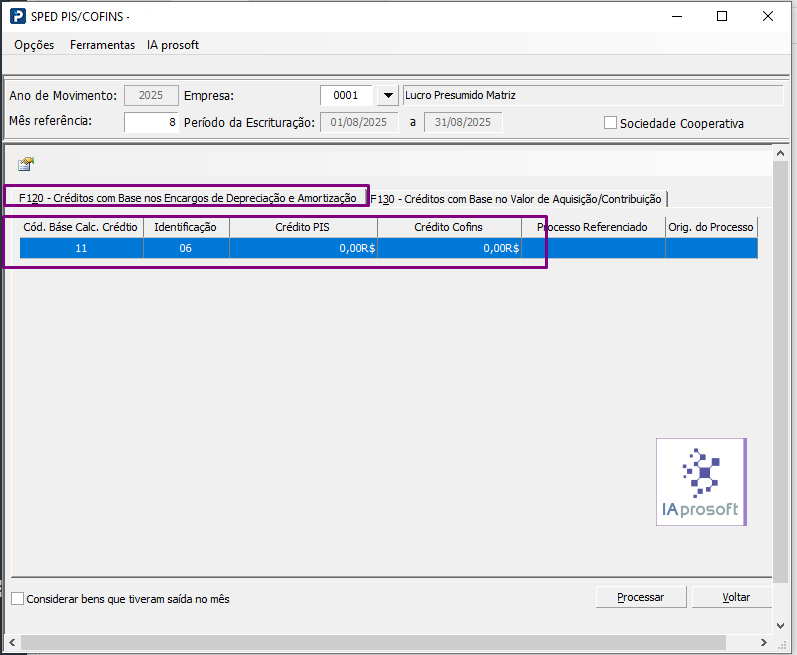Image resolution: width=797 pixels, height=655 pixels.
Task: Close the SPED PIS/COFINS window
Action: click(x=768, y=16)
